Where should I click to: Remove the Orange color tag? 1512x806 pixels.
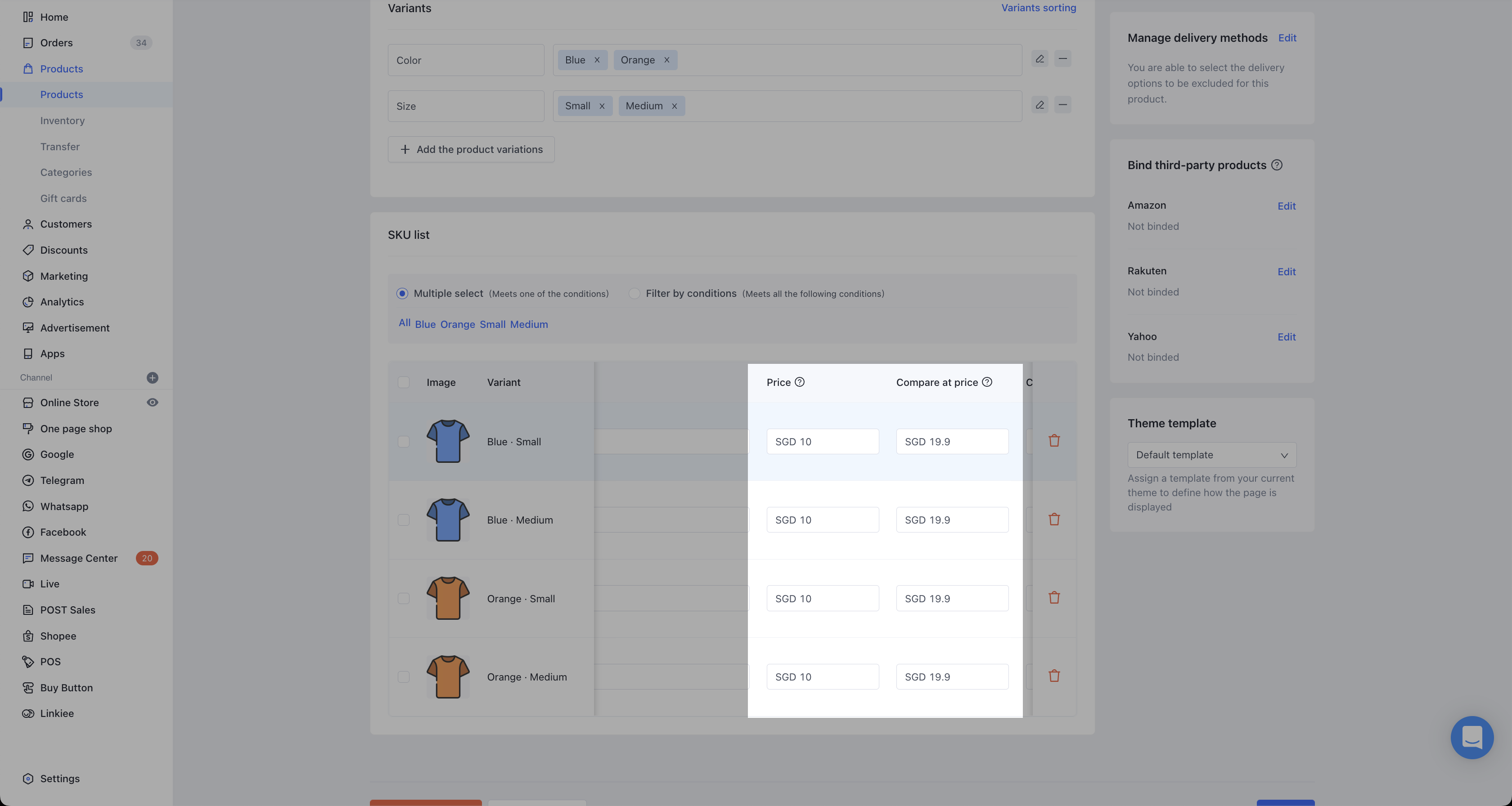click(x=666, y=60)
